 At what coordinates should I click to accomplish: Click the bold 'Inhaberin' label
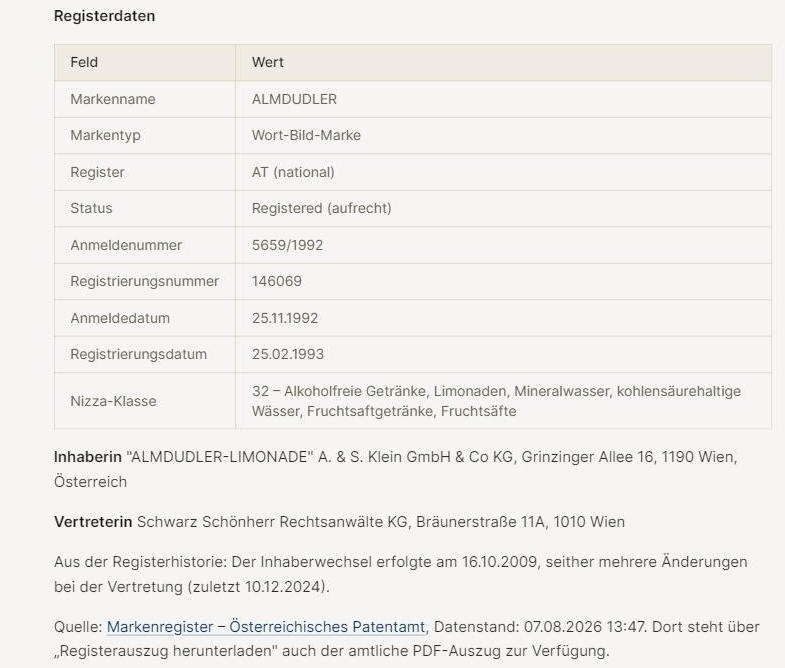[88, 457]
